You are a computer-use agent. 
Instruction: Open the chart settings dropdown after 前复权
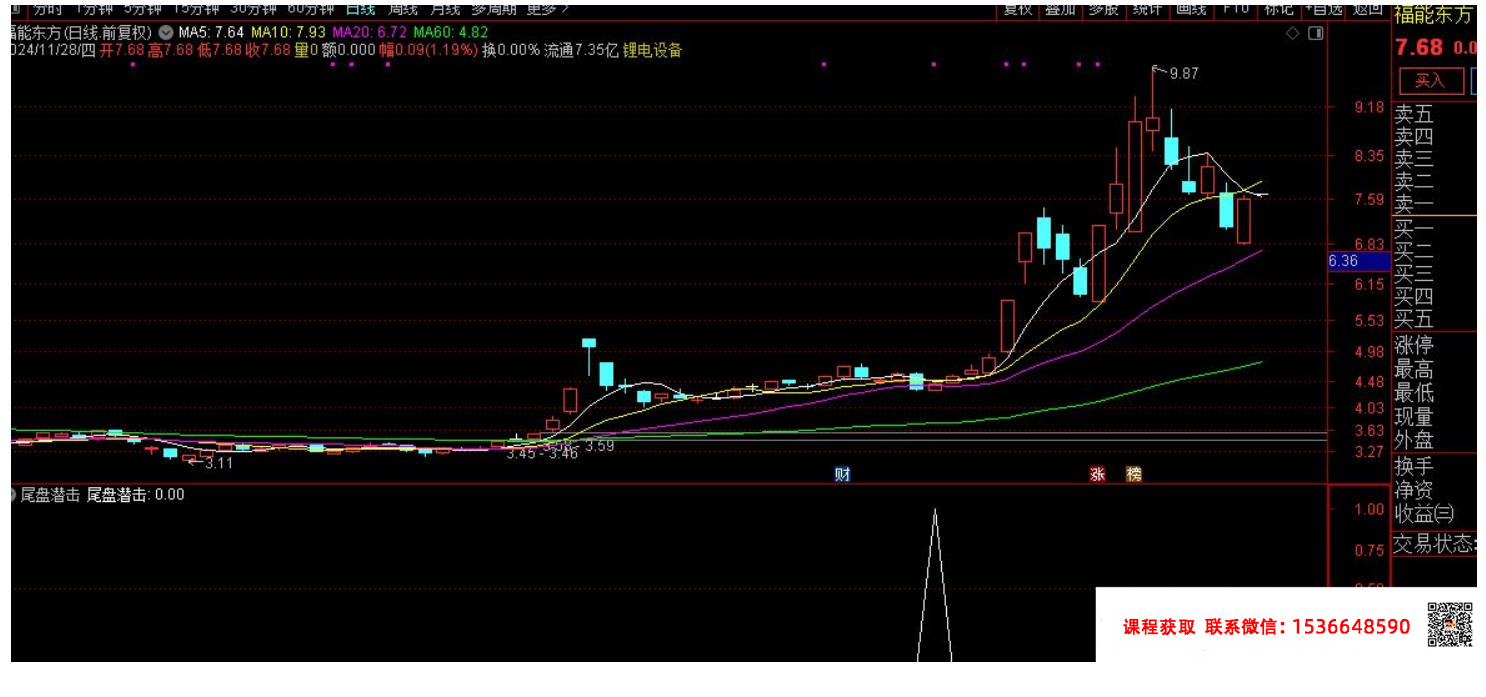click(x=165, y=32)
